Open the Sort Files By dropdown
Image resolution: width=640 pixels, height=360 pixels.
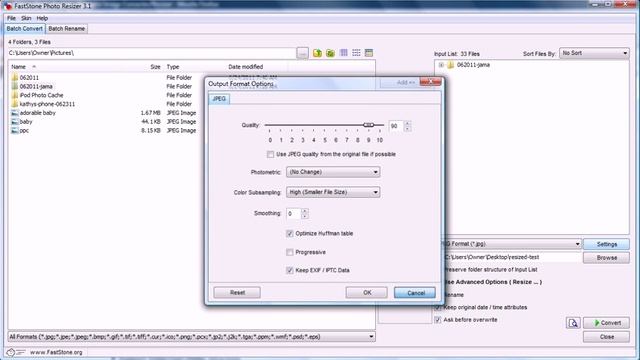click(594, 53)
